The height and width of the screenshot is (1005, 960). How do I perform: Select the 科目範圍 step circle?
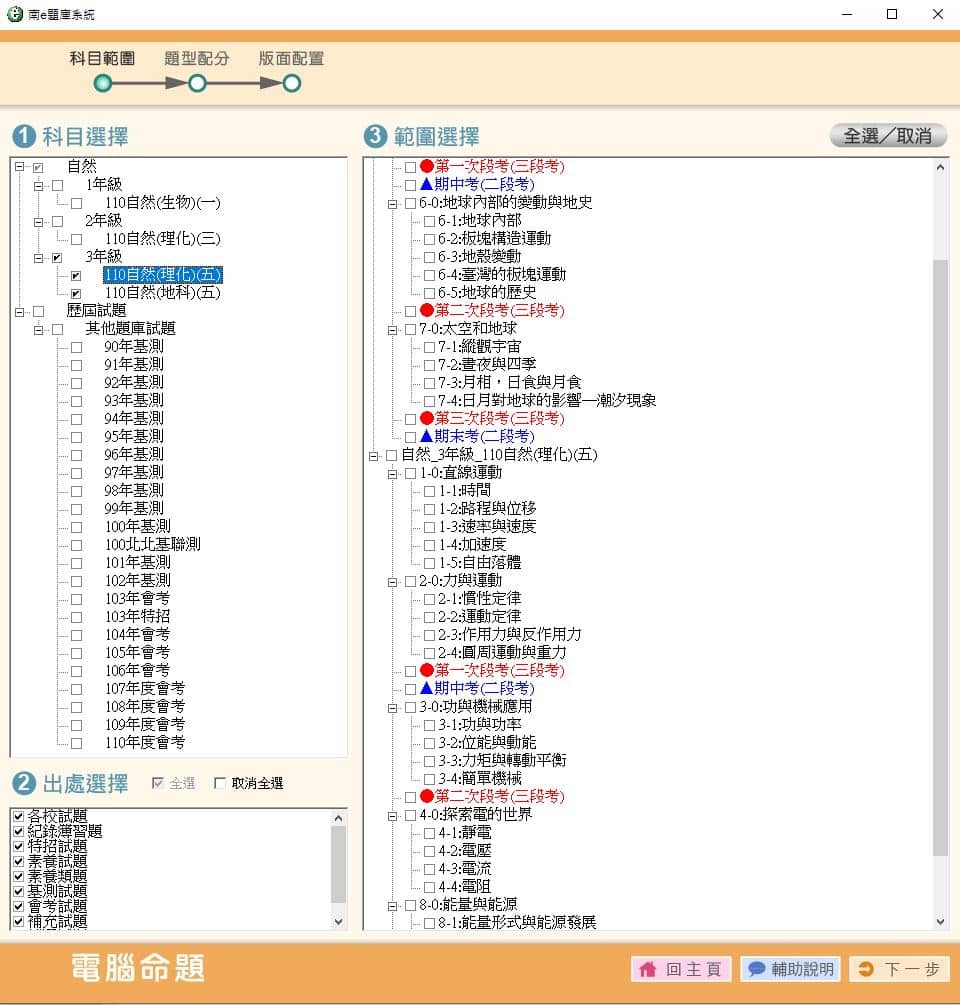(103, 83)
